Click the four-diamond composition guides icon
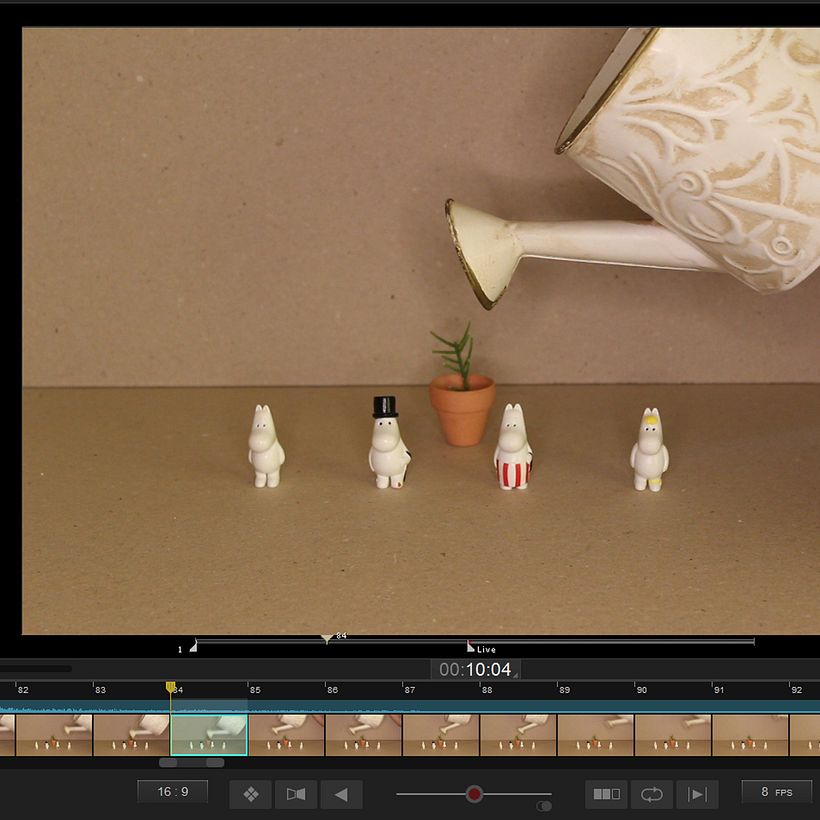 click(250, 794)
